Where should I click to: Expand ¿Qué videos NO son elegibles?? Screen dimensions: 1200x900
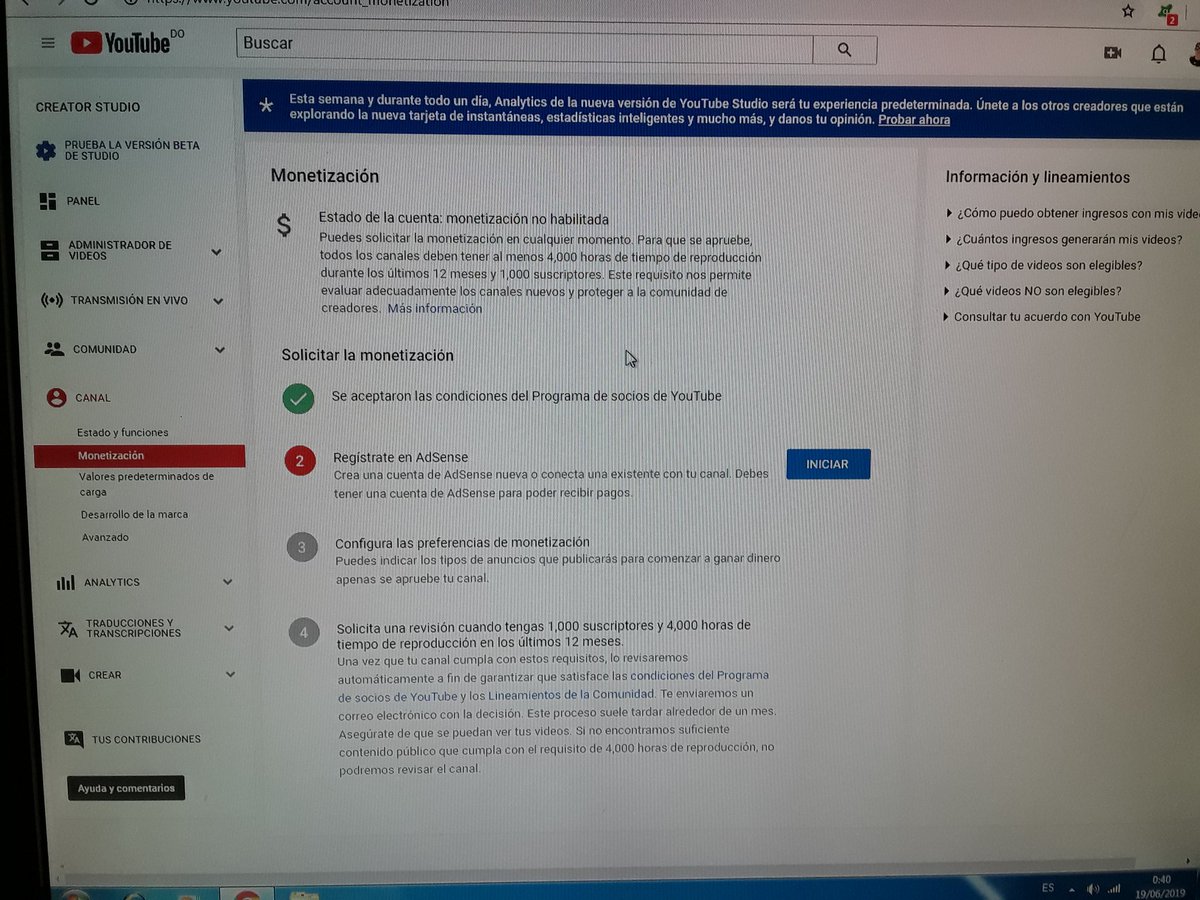[1033, 291]
